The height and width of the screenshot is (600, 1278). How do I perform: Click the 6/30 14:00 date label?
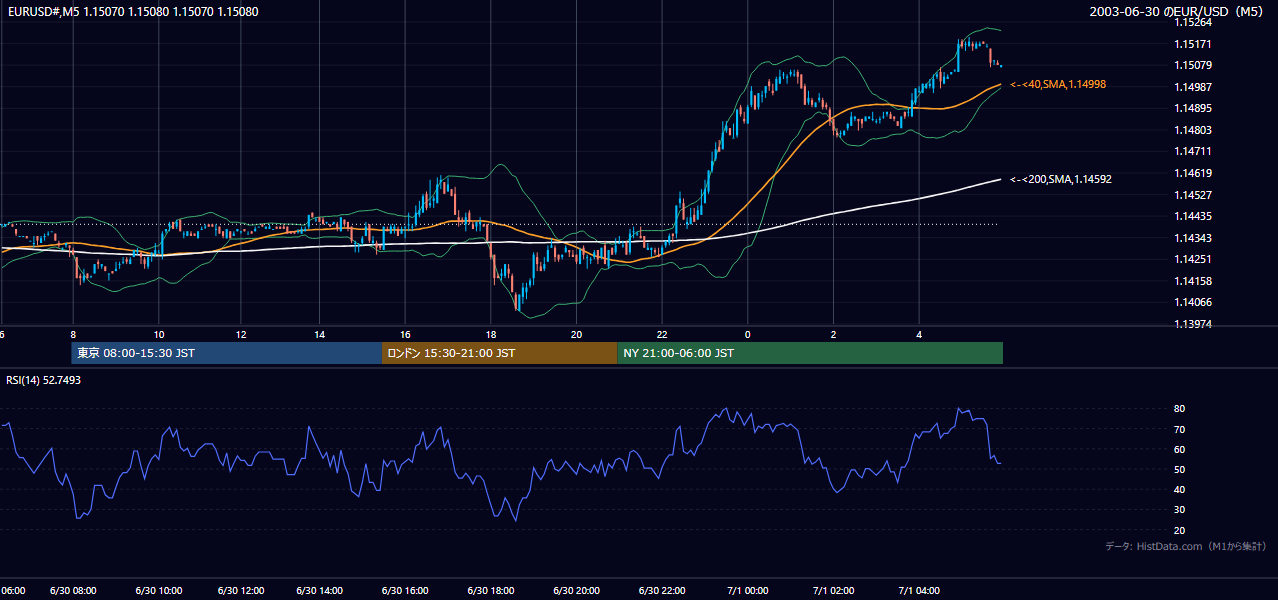(320, 591)
